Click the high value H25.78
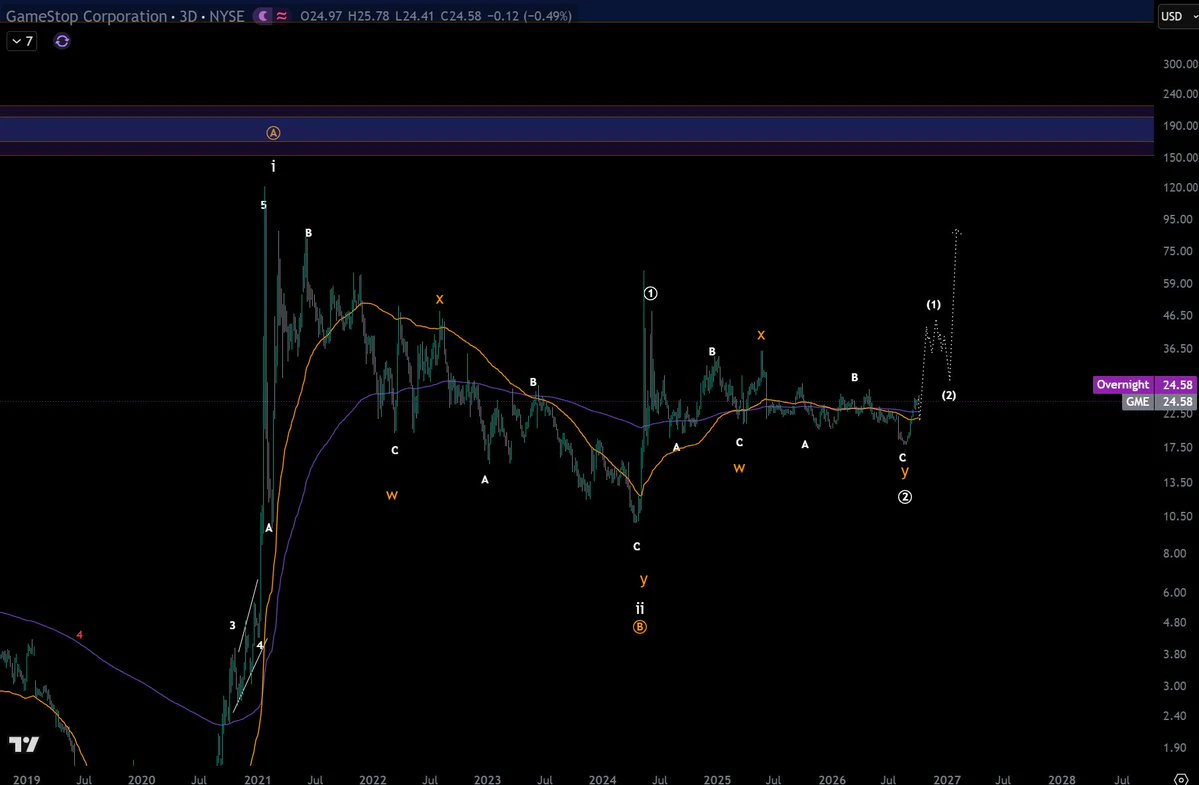The height and width of the screenshot is (785, 1199). [x=369, y=16]
